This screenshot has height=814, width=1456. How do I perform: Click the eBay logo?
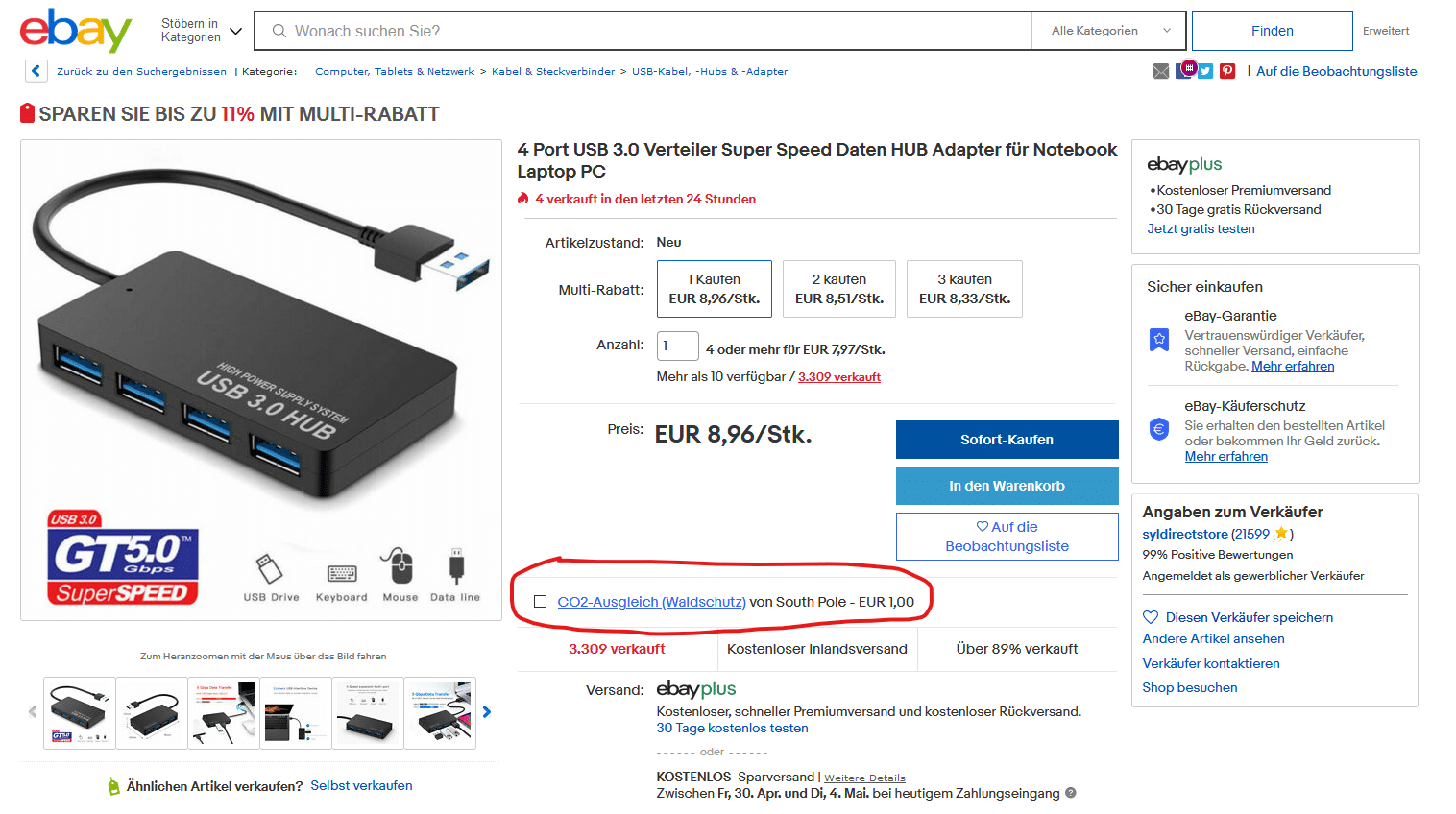tap(75, 31)
